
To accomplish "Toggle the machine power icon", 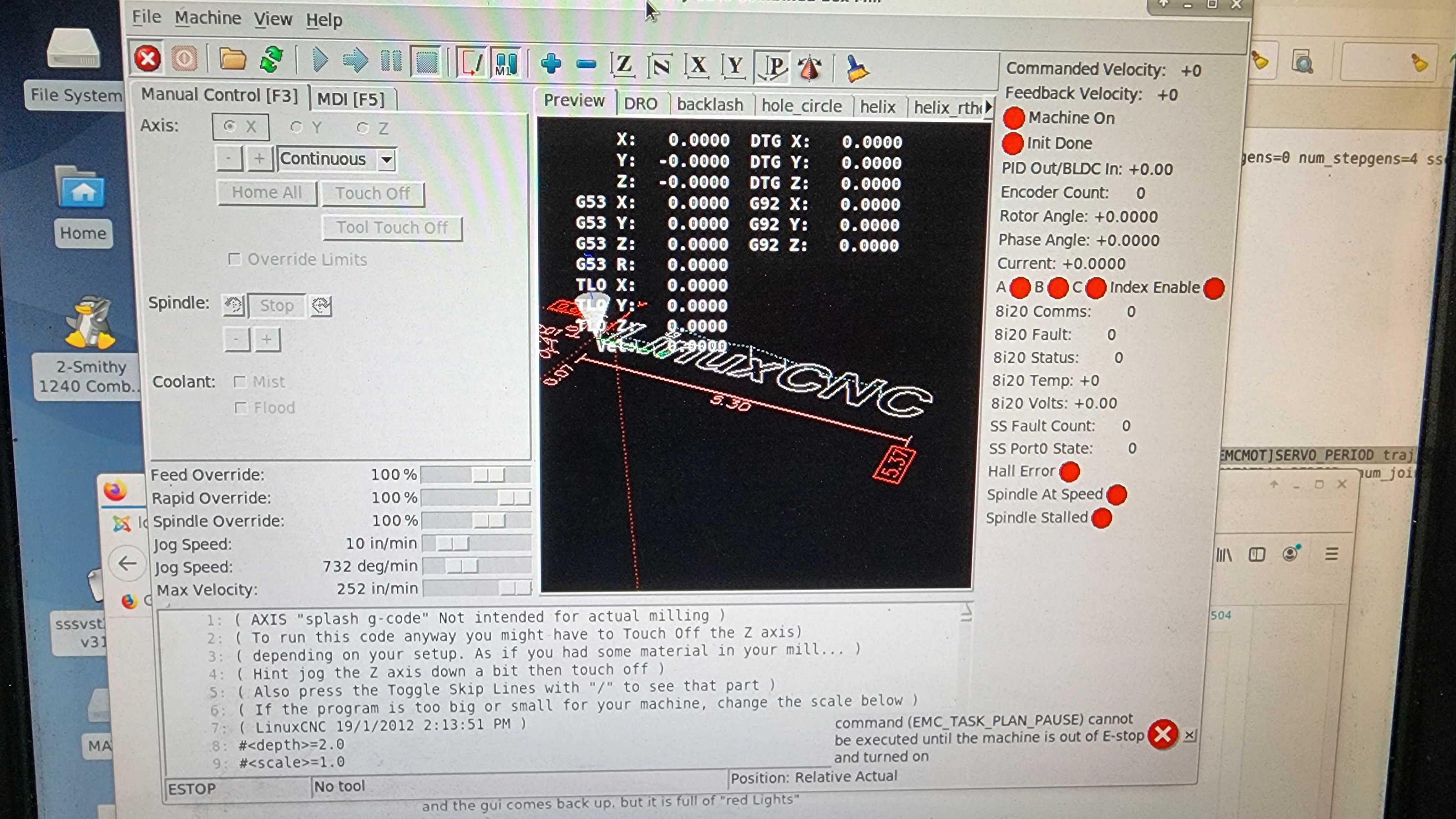I will [184, 59].
